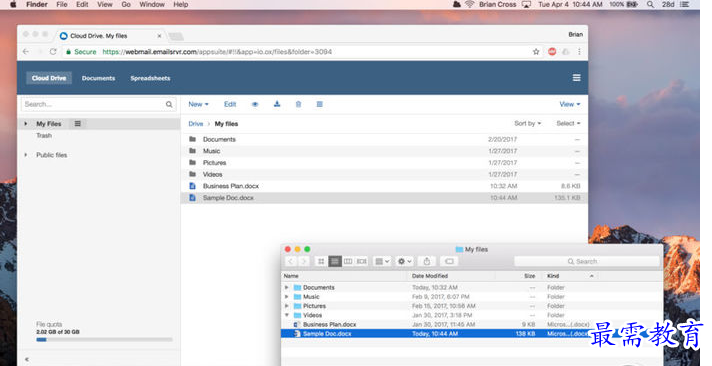The width and height of the screenshot is (712, 366).
Task: Open My Files folder actions menu icon
Action: click(x=78, y=124)
